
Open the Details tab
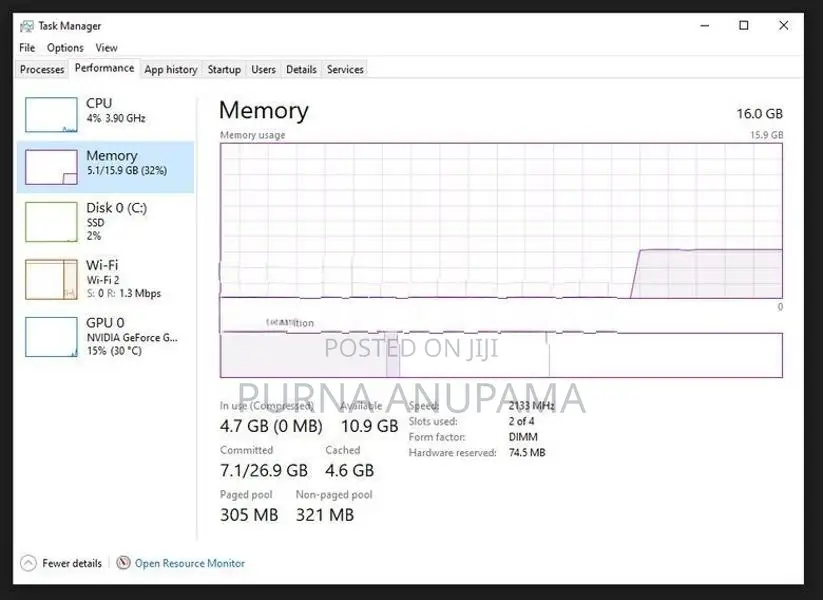pos(301,69)
